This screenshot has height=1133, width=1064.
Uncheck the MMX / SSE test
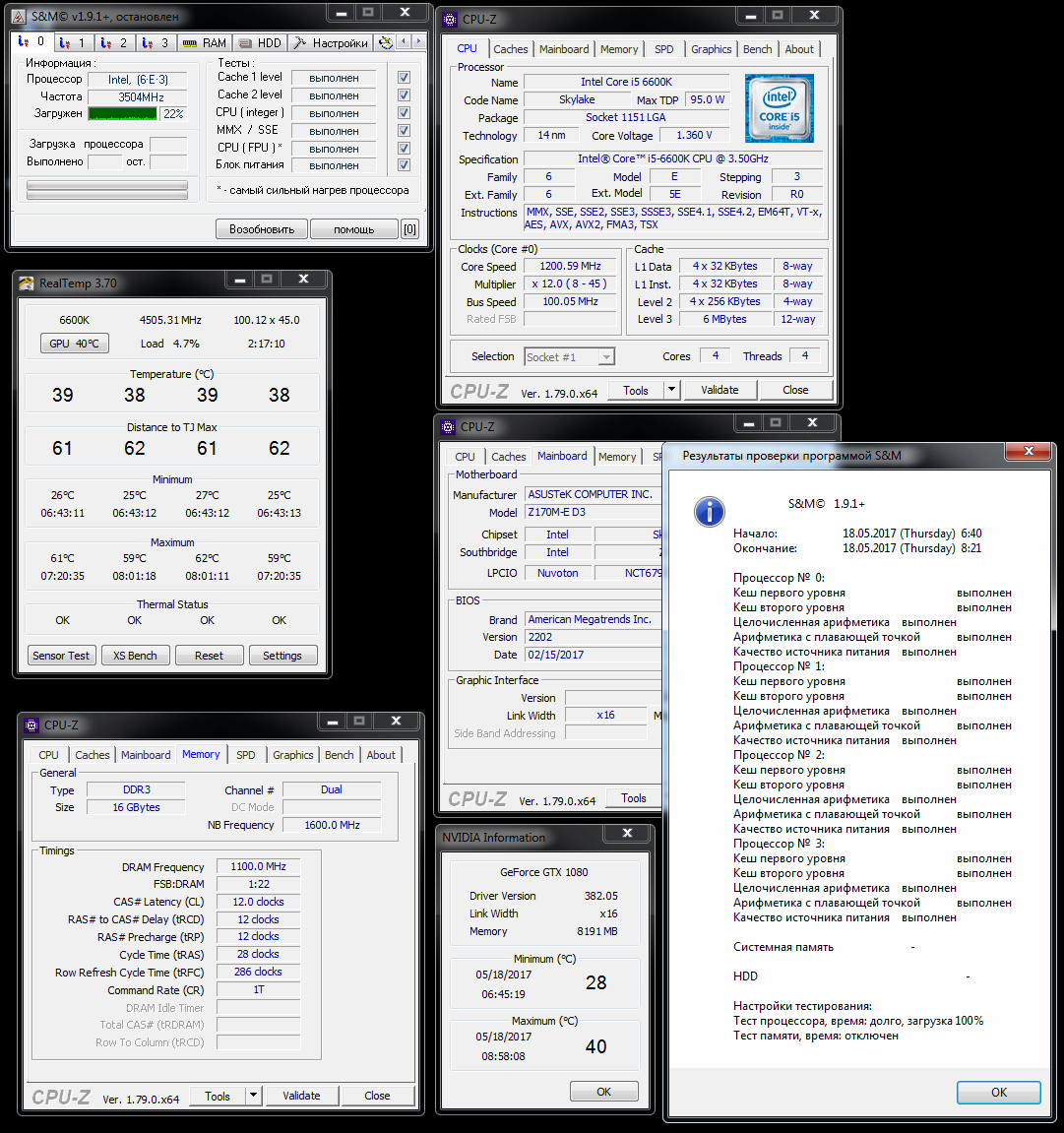404,130
